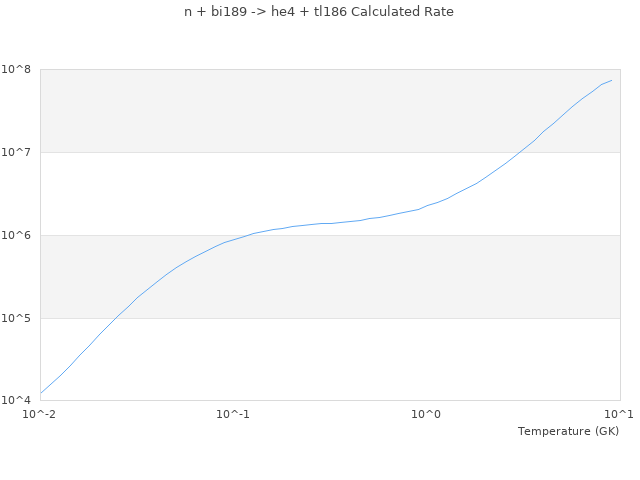Screen dimensions: 640x480
Task: Click the curve's starting point at lower left
Action: [40, 393]
